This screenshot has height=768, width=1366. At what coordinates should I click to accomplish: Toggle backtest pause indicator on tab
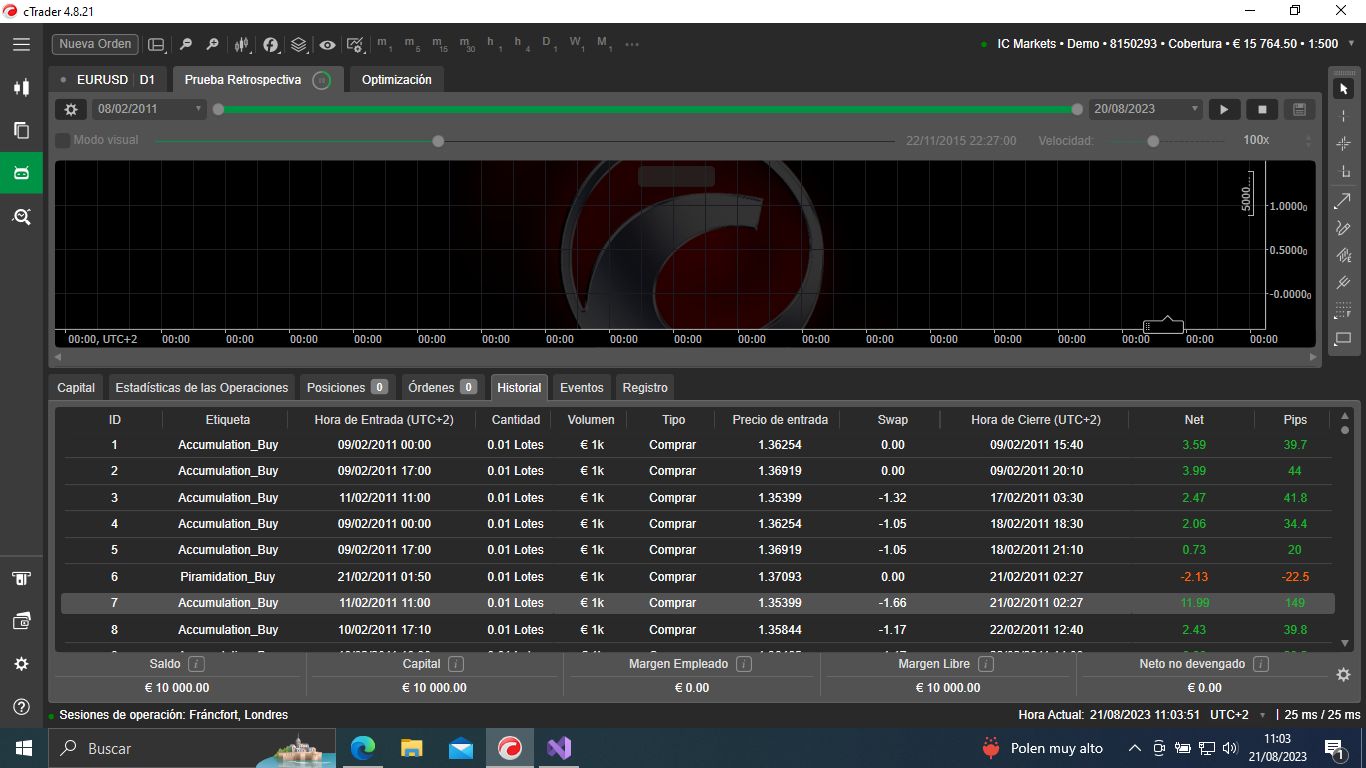321,80
